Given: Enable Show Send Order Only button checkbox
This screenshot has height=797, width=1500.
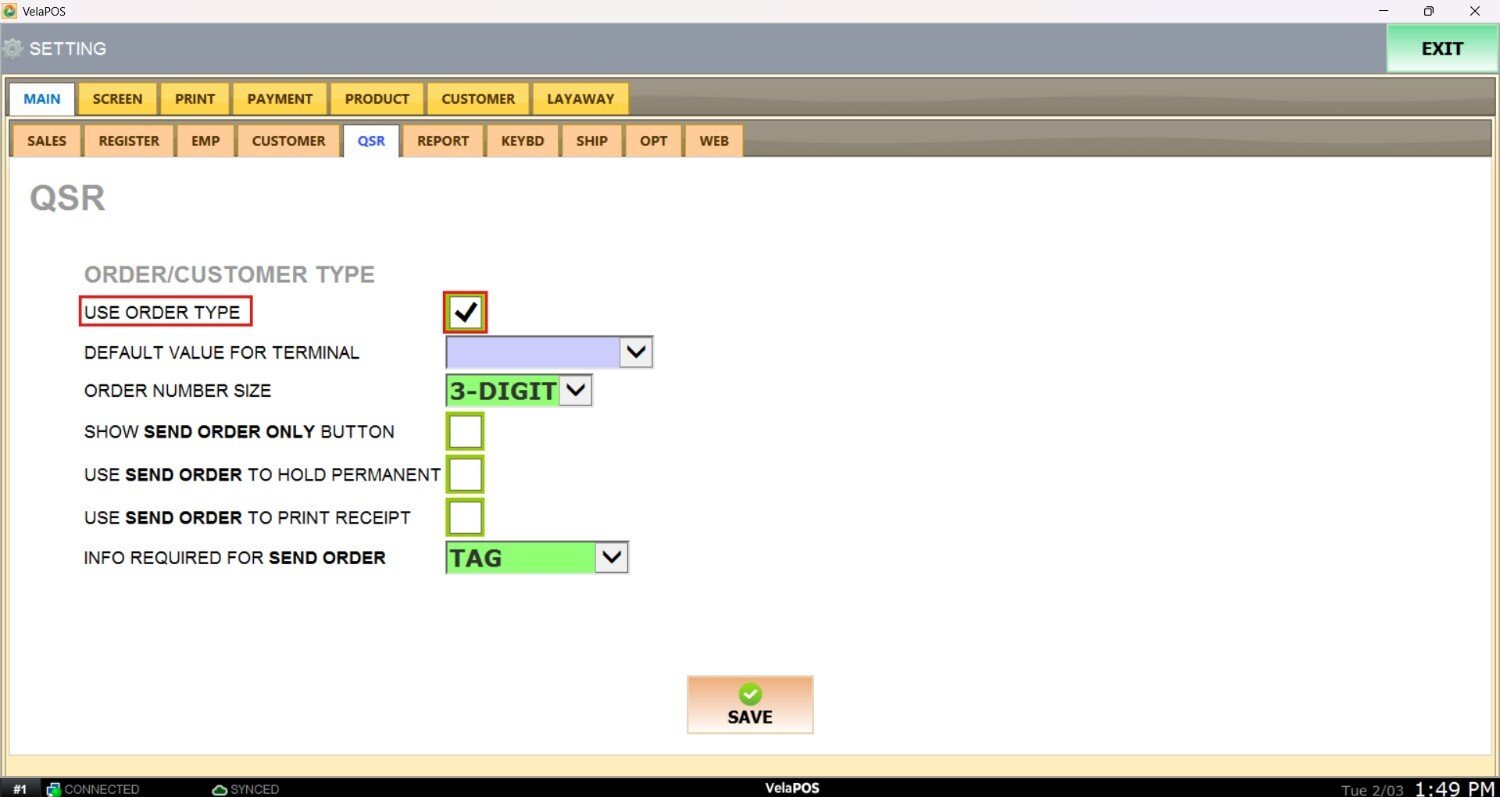Looking at the screenshot, I should pyautogui.click(x=465, y=432).
